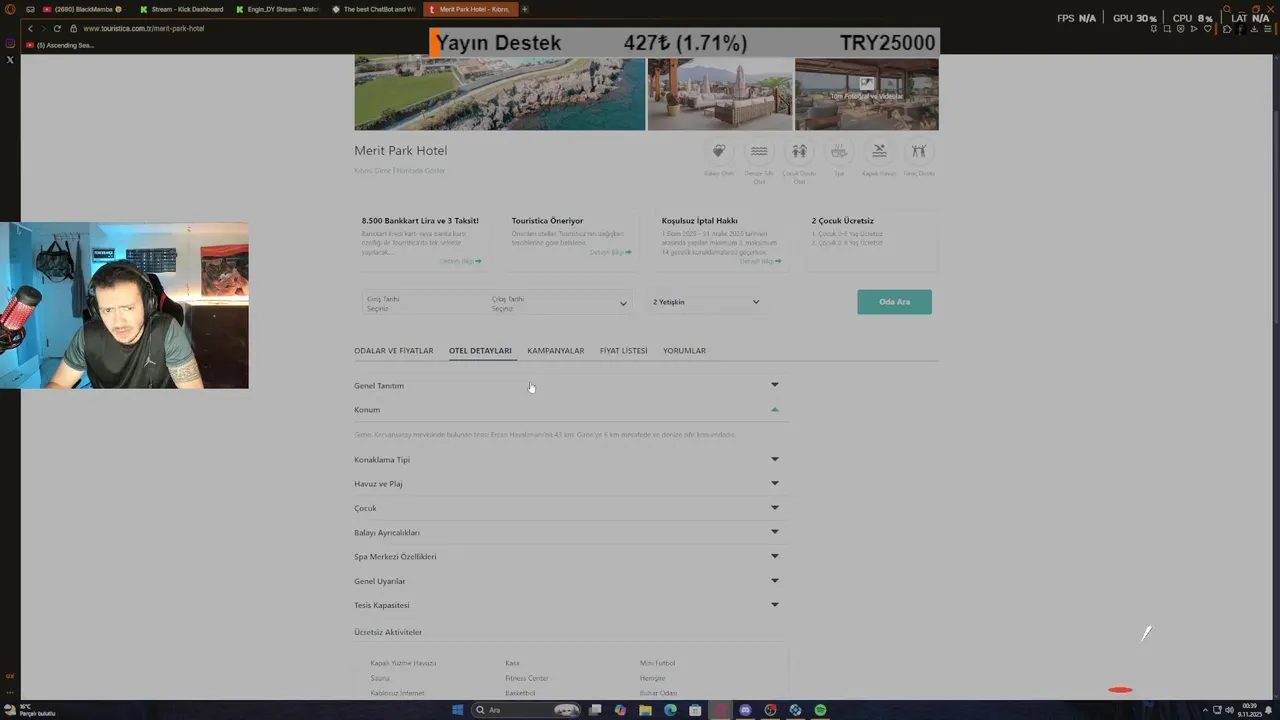Click the Windows Start button
The height and width of the screenshot is (720, 1280).
click(x=457, y=710)
